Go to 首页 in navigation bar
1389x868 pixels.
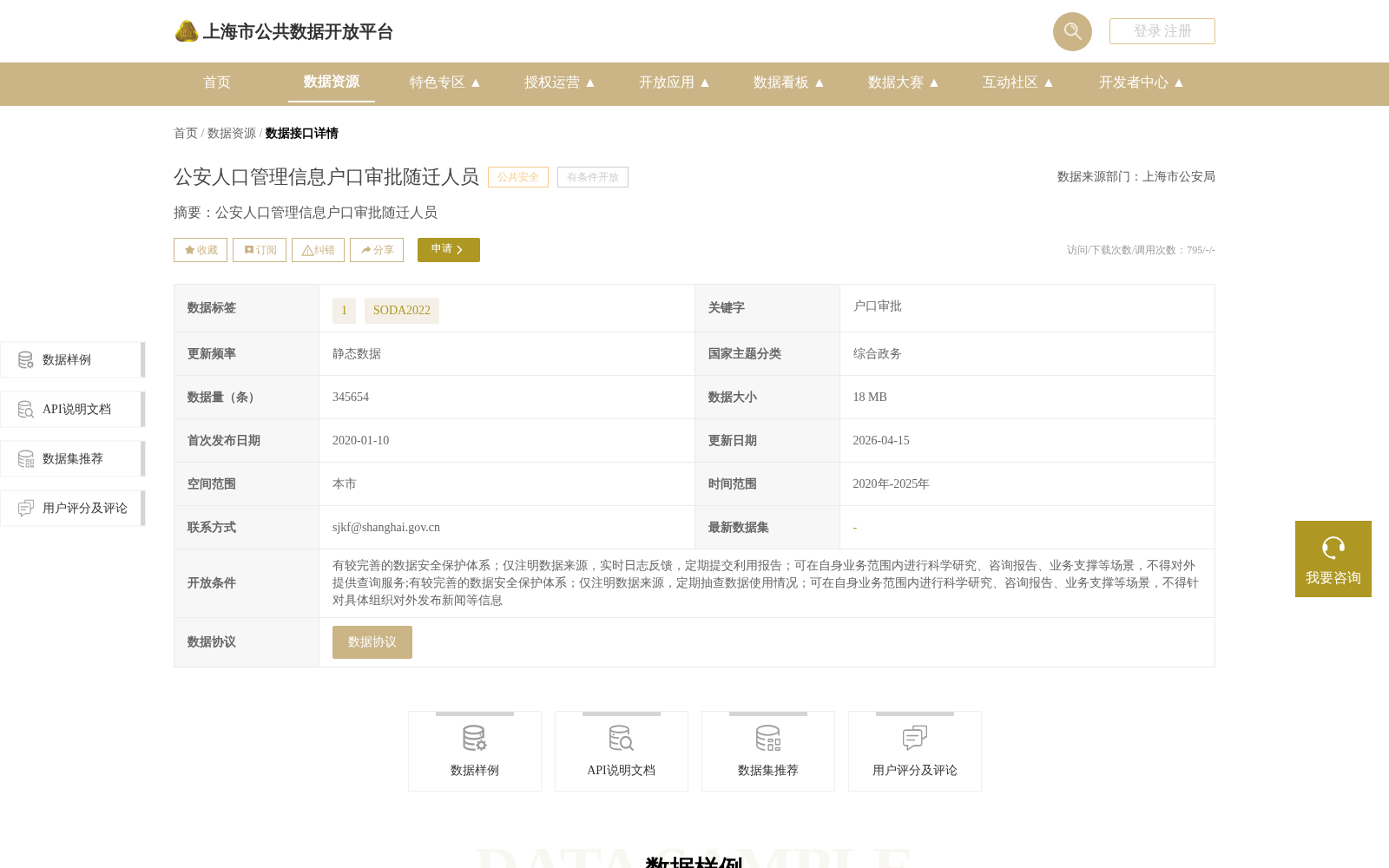[217, 82]
